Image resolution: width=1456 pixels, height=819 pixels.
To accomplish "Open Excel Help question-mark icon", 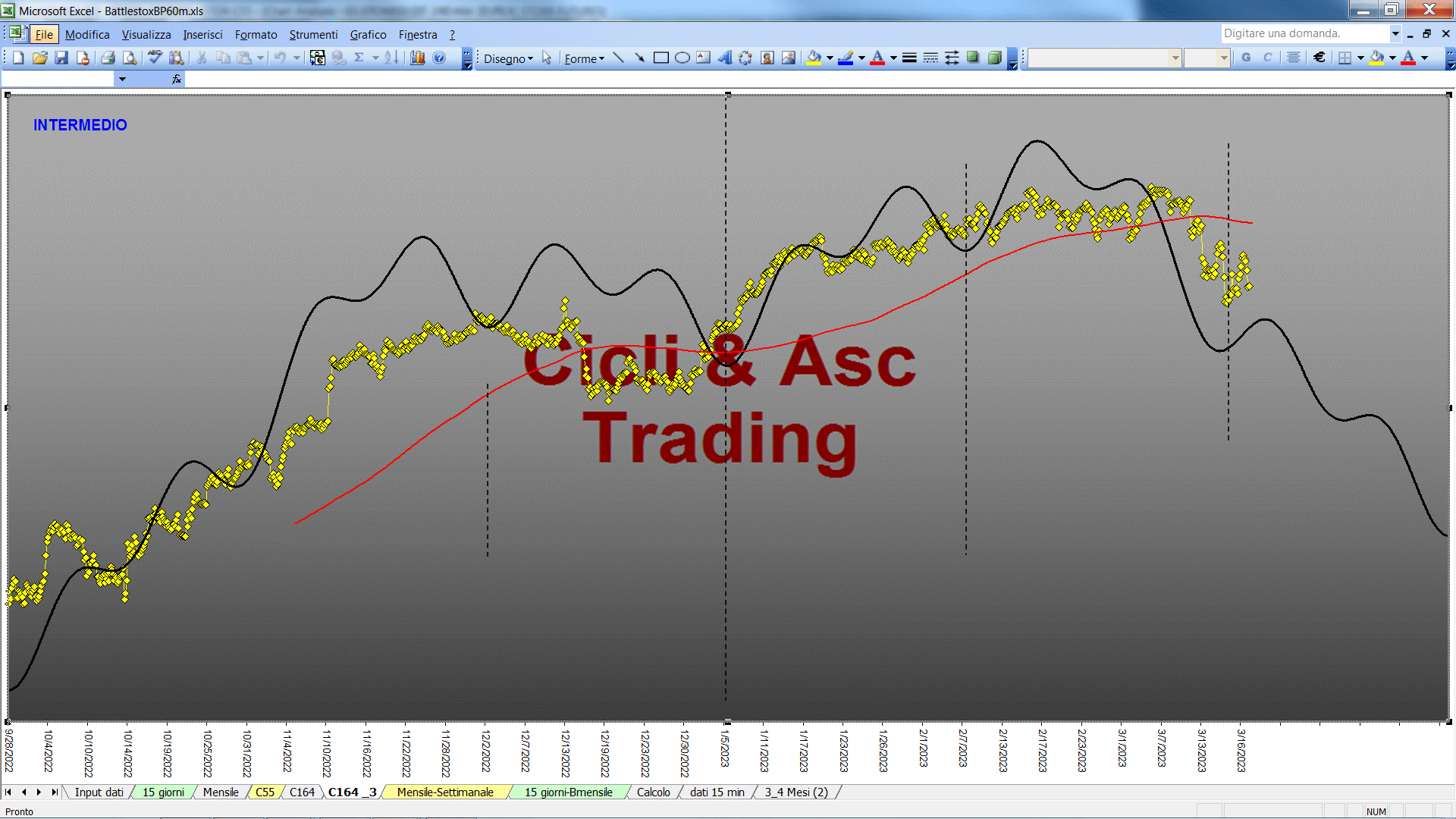I will [439, 58].
